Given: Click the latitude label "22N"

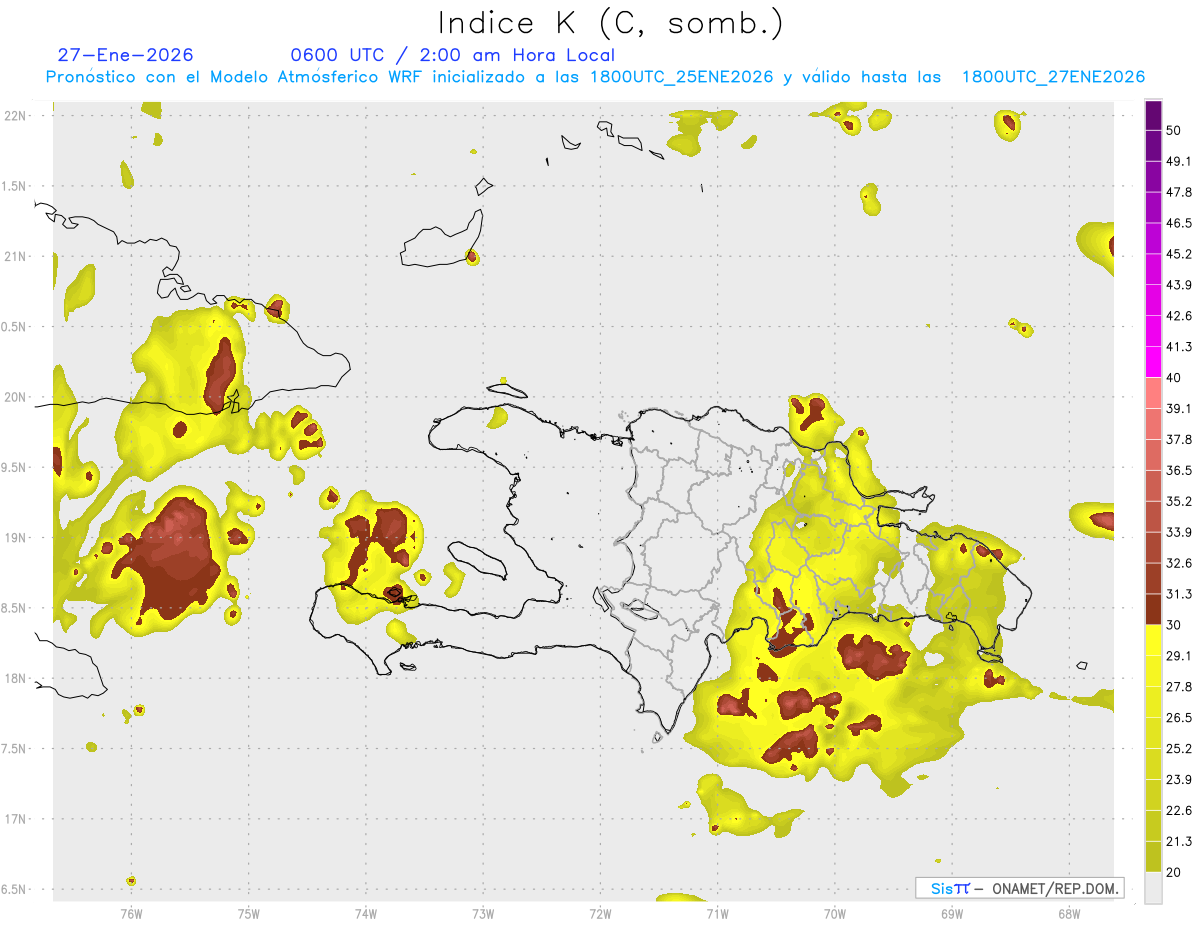Looking at the screenshot, I should 17,116.
